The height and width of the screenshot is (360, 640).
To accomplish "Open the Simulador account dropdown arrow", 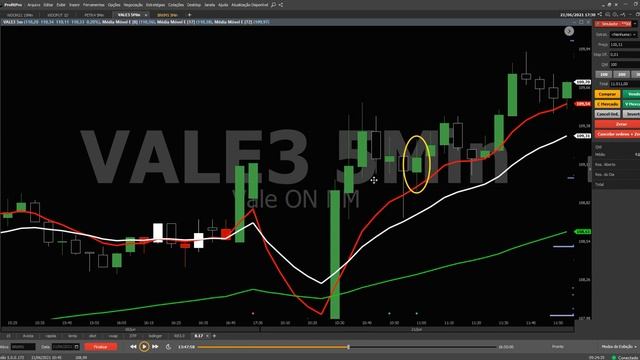I will pos(635,24).
